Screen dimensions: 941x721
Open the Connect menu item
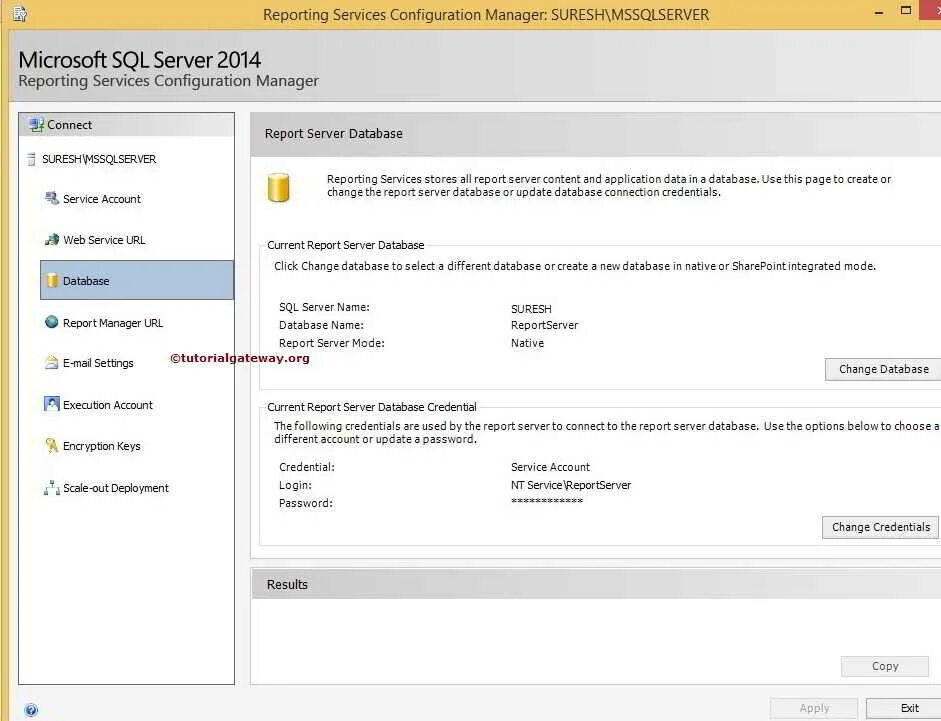click(70, 125)
